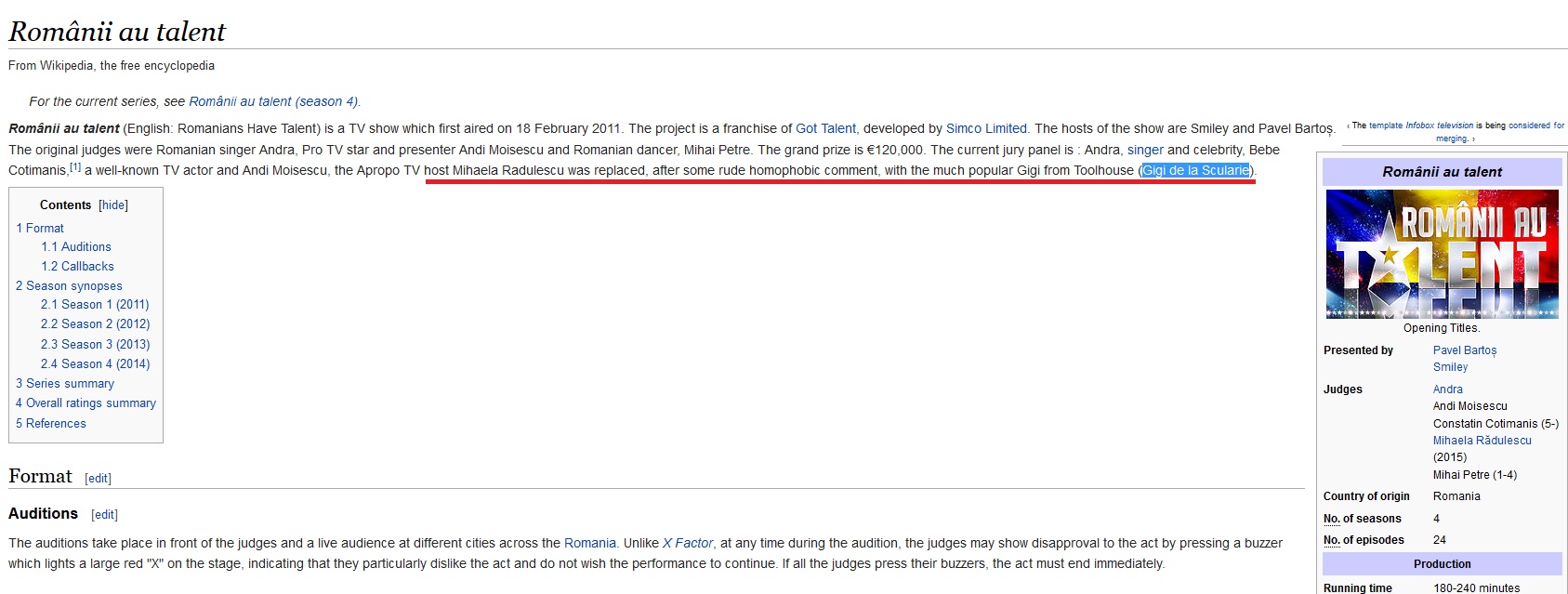This screenshot has width=1568, height=594.
Task: Click the footnote [1] reference
Action: pos(75,168)
